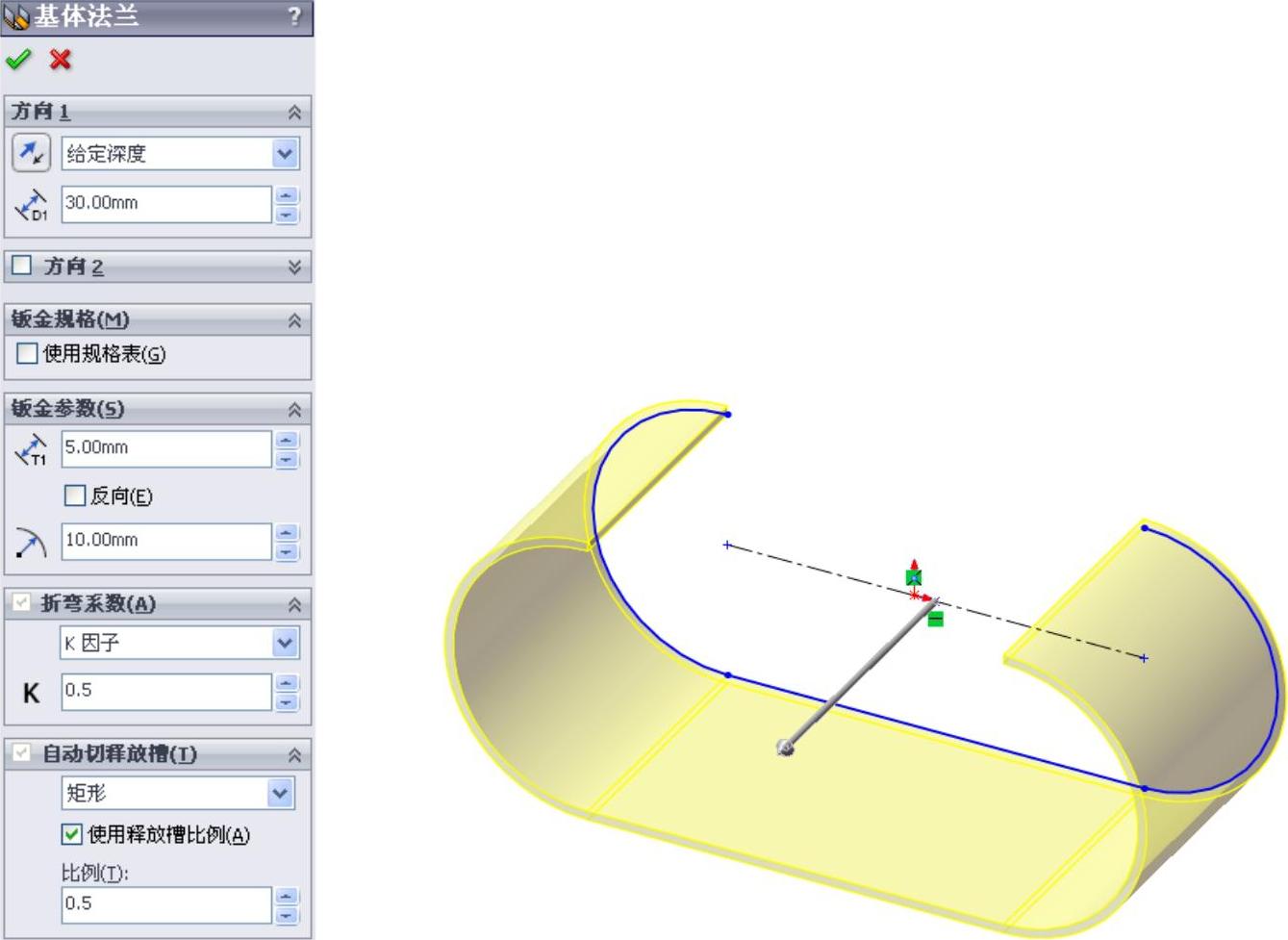Collapse 方向 1 section

pyautogui.click(x=294, y=112)
